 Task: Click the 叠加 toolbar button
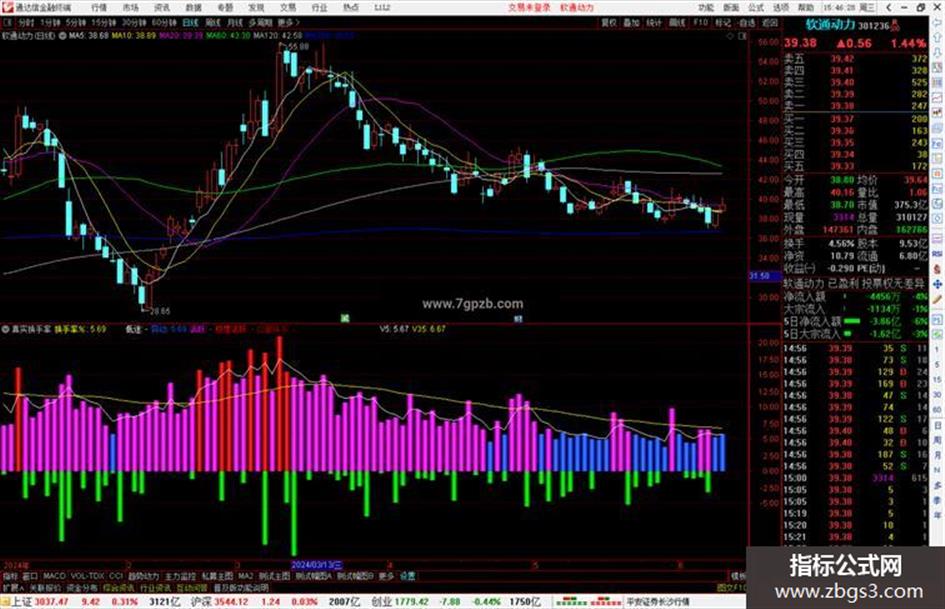coord(631,22)
